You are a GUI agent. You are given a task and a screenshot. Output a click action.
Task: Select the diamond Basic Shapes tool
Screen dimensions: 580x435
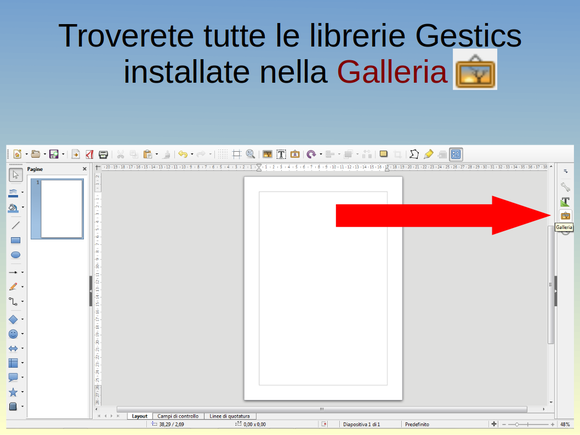[x=13, y=319]
